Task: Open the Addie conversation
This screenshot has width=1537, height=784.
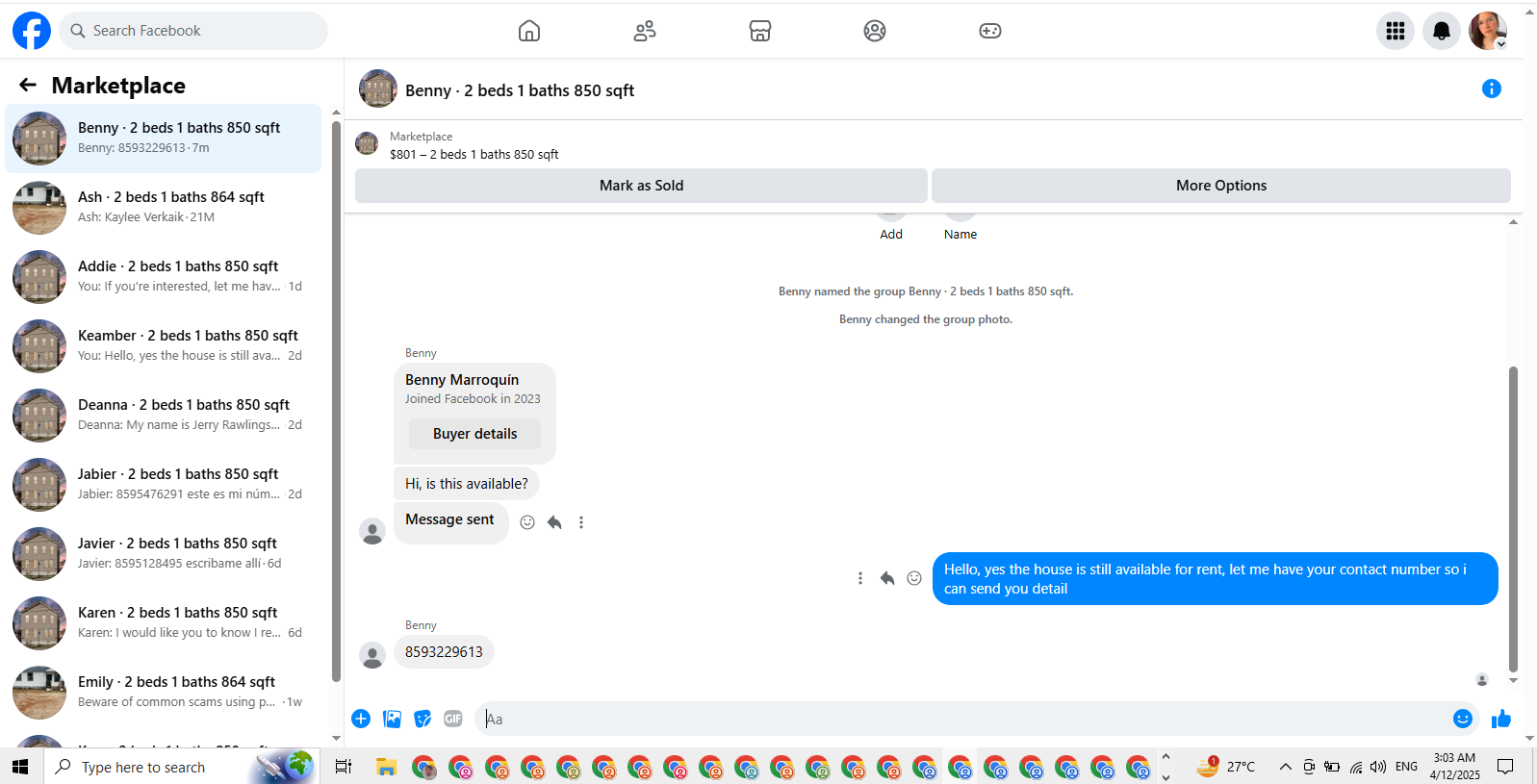Action: (164, 277)
